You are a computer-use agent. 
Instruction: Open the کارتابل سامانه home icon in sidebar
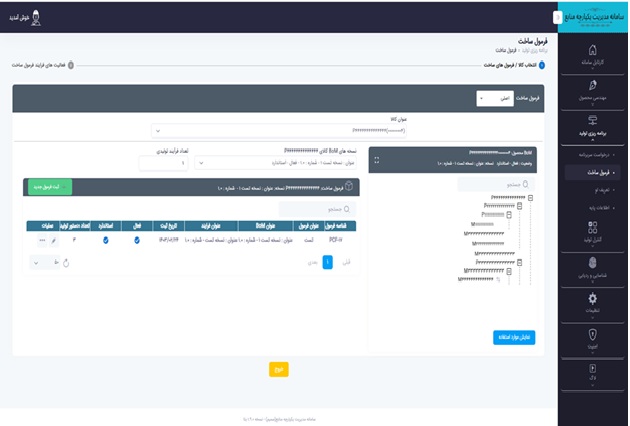[x=592, y=51]
